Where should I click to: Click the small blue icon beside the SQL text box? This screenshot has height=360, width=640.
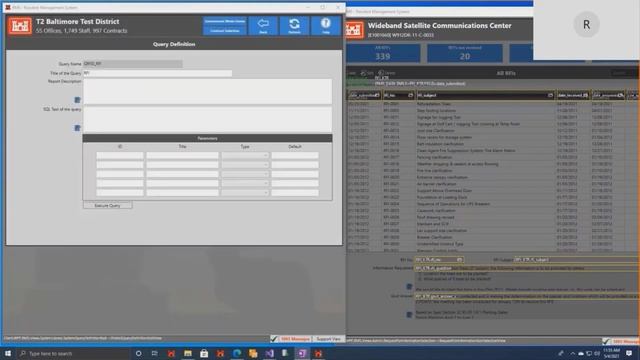coord(77,128)
